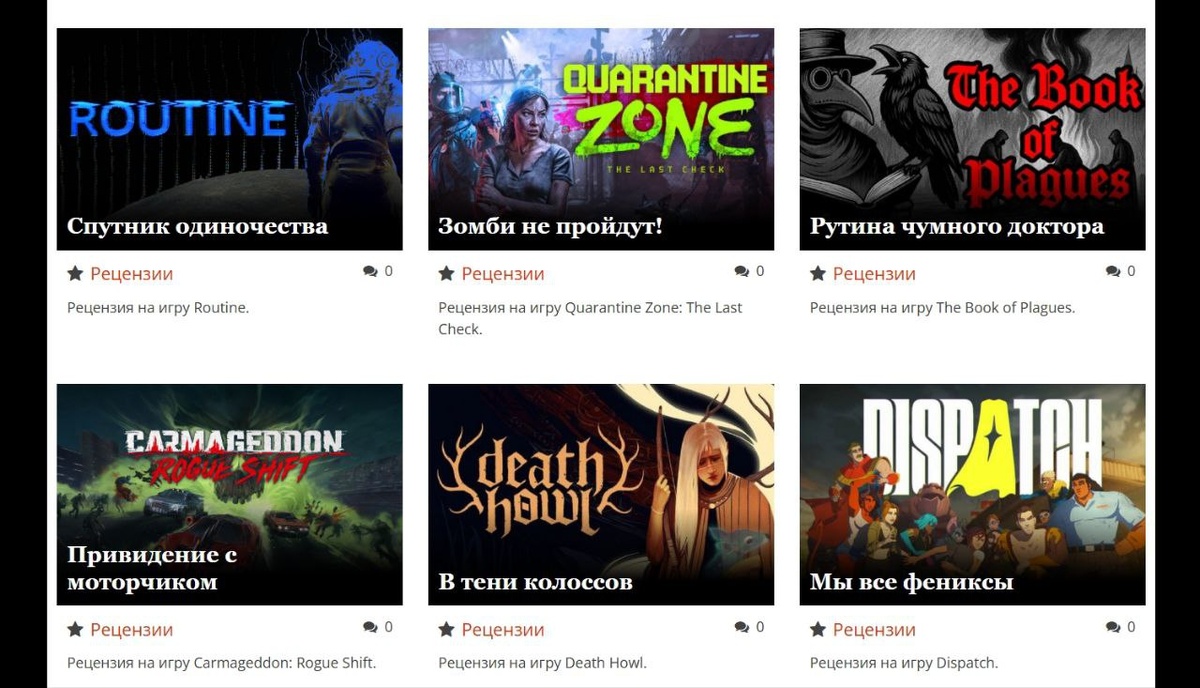Open the article В тени колоссов

pyautogui.click(x=535, y=582)
